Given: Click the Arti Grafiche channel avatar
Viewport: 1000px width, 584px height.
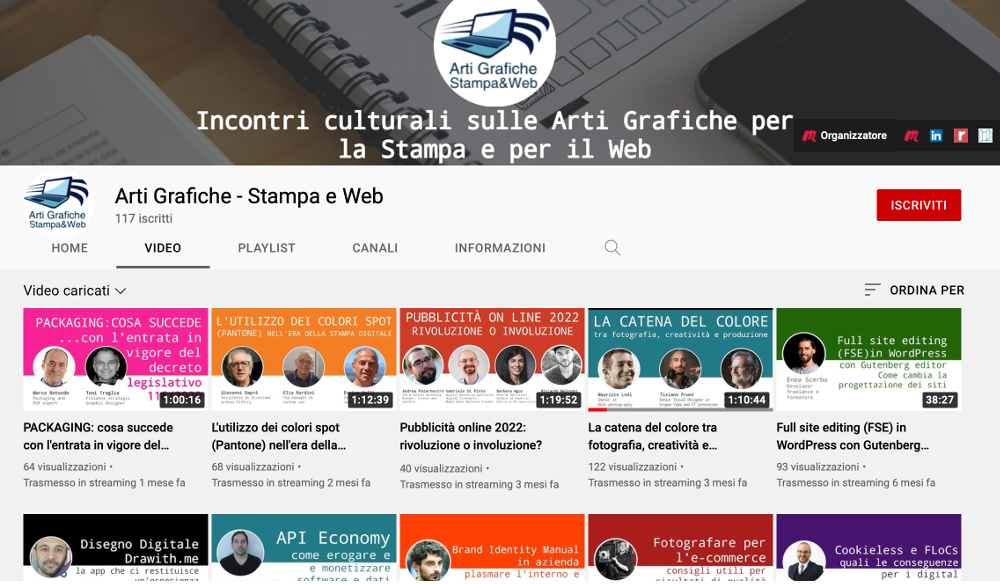Looking at the screenshot, I should 58,203.
